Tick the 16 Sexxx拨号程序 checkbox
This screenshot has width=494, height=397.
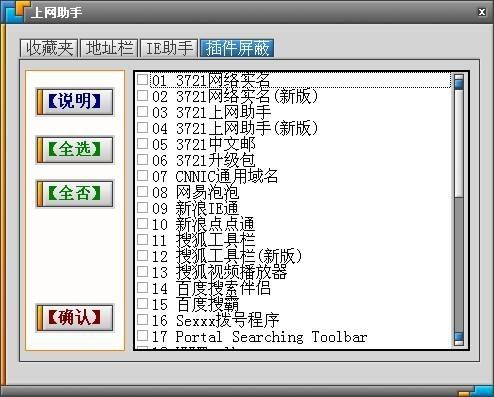[x=143, y=320]
